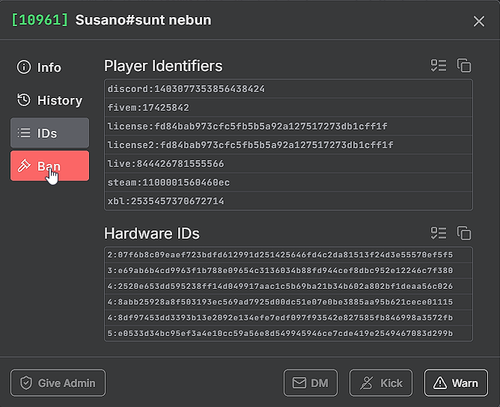Warn the player

pos(456,383)
